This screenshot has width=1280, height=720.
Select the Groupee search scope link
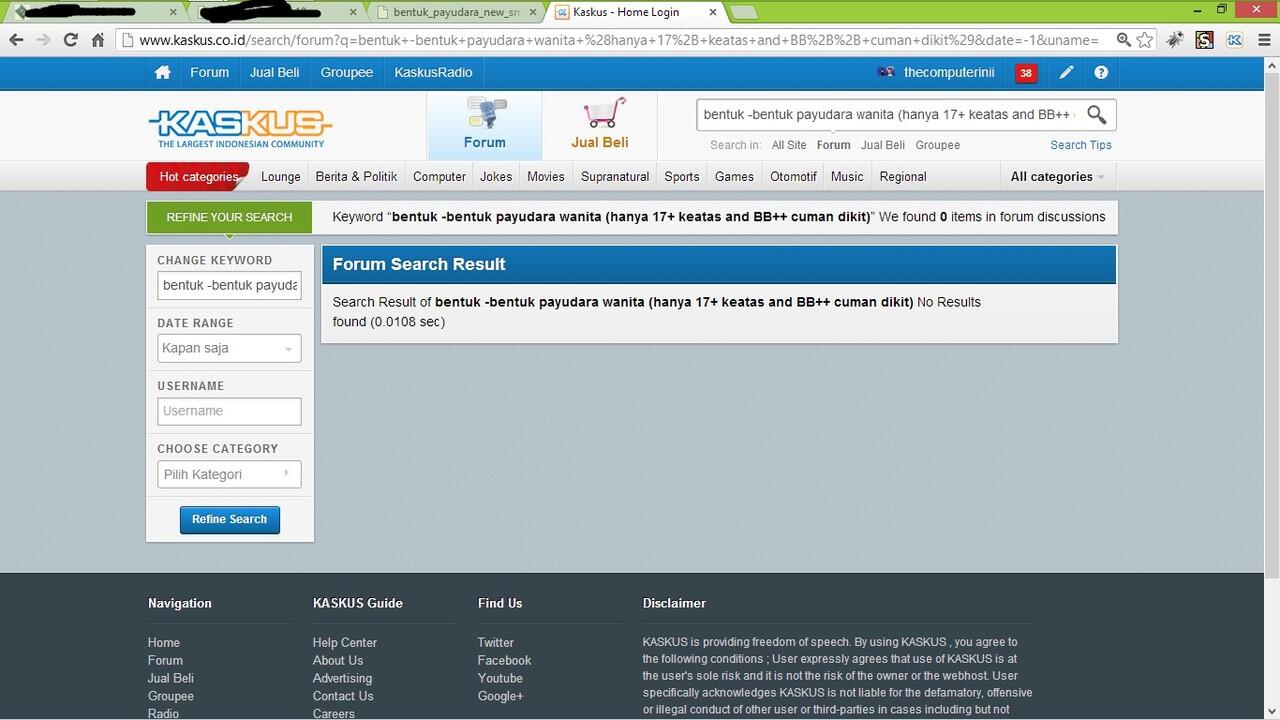[938, 145]
